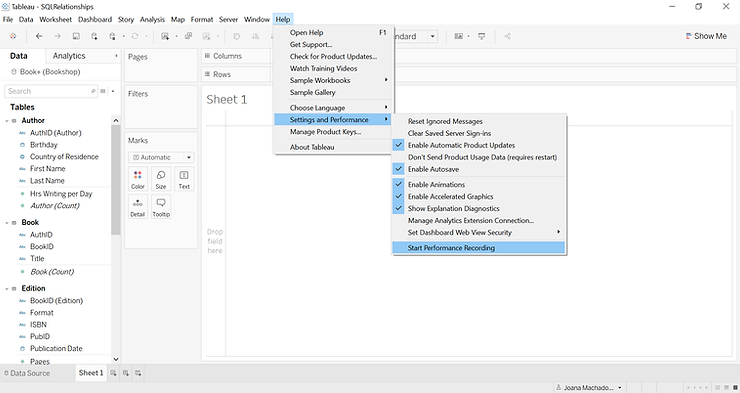Image resolution: width=740 pixels, height=393 pixels.
Task: Select the Sheet 1 tab
Action: click(x=91, y=373)
